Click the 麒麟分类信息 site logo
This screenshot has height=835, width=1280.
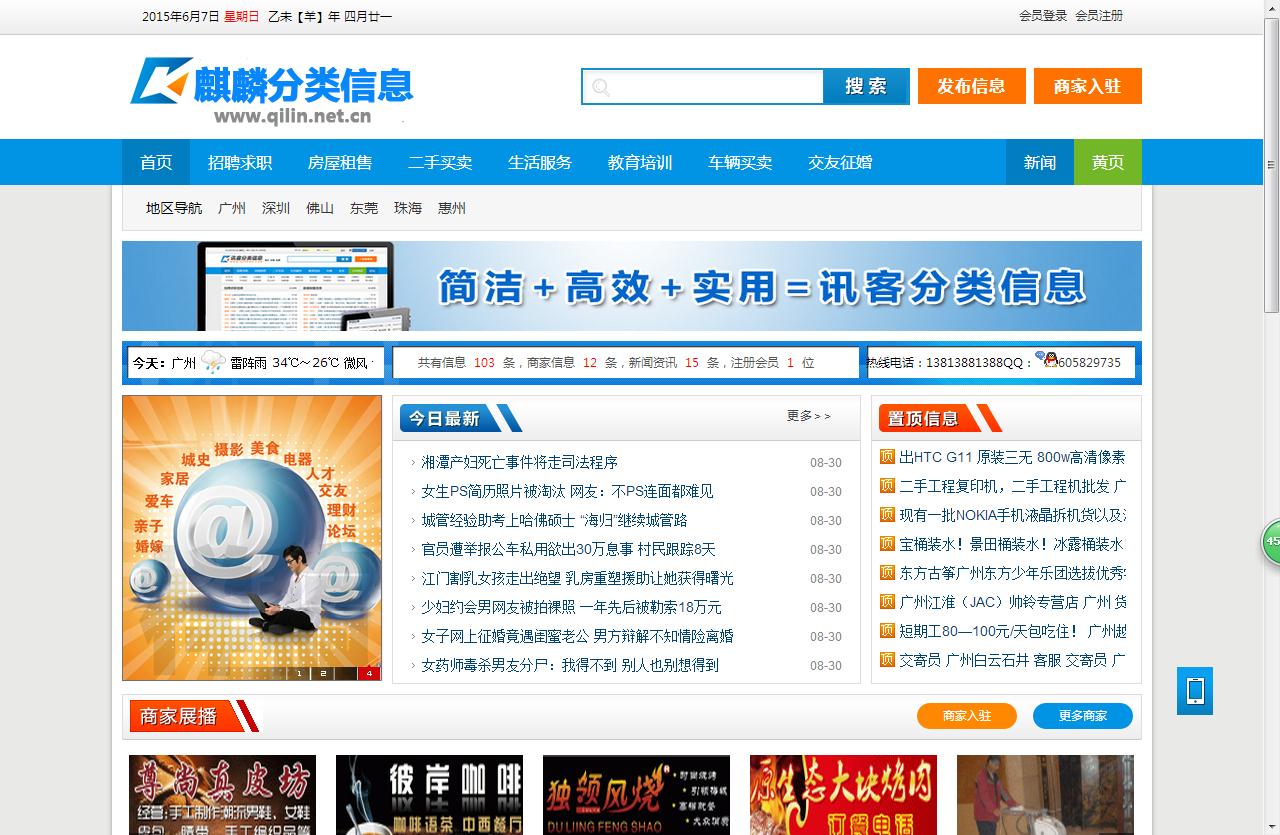(272, 89)
